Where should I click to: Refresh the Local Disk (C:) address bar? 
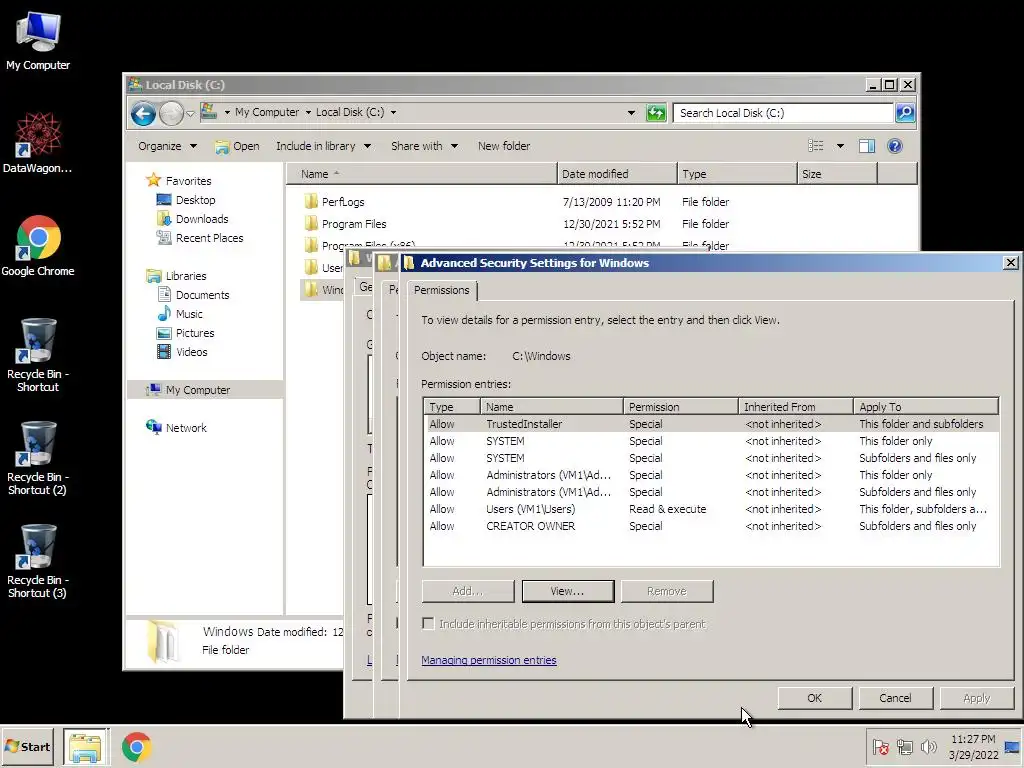click(656, 113)
